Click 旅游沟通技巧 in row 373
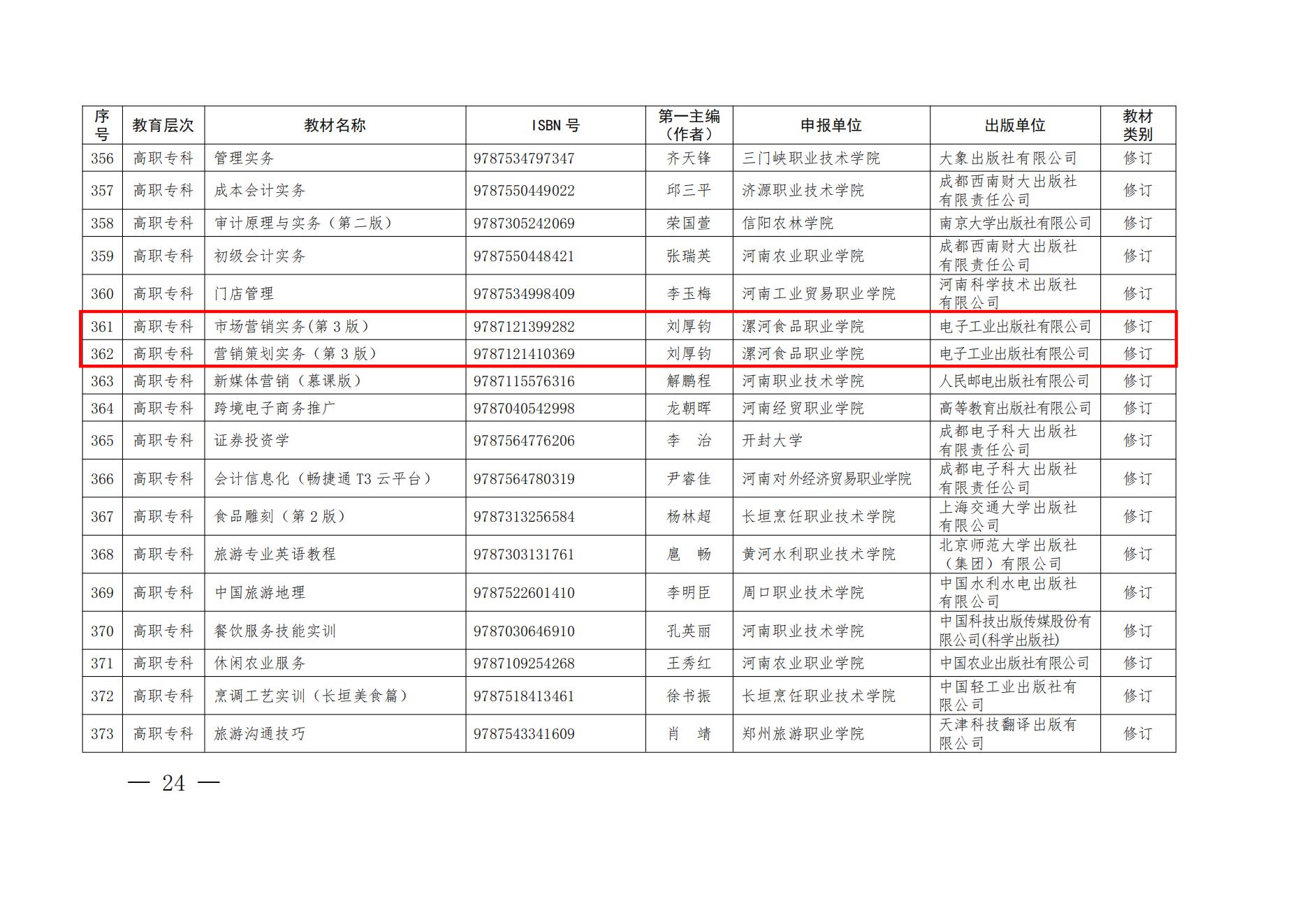This screenshot has width=1307, height=924. pyautogui.click(x=258, y=733)
